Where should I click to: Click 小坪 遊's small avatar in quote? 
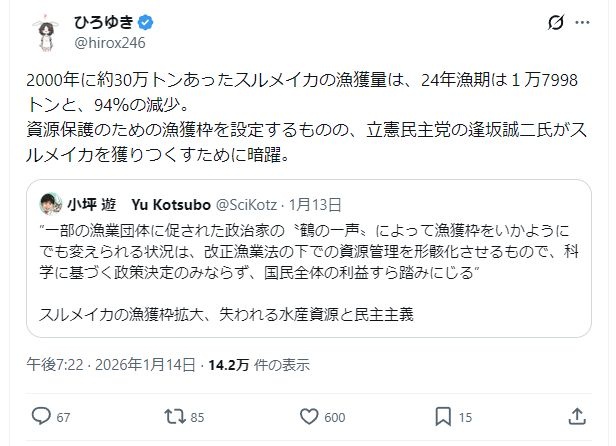[x=50, y=204]
